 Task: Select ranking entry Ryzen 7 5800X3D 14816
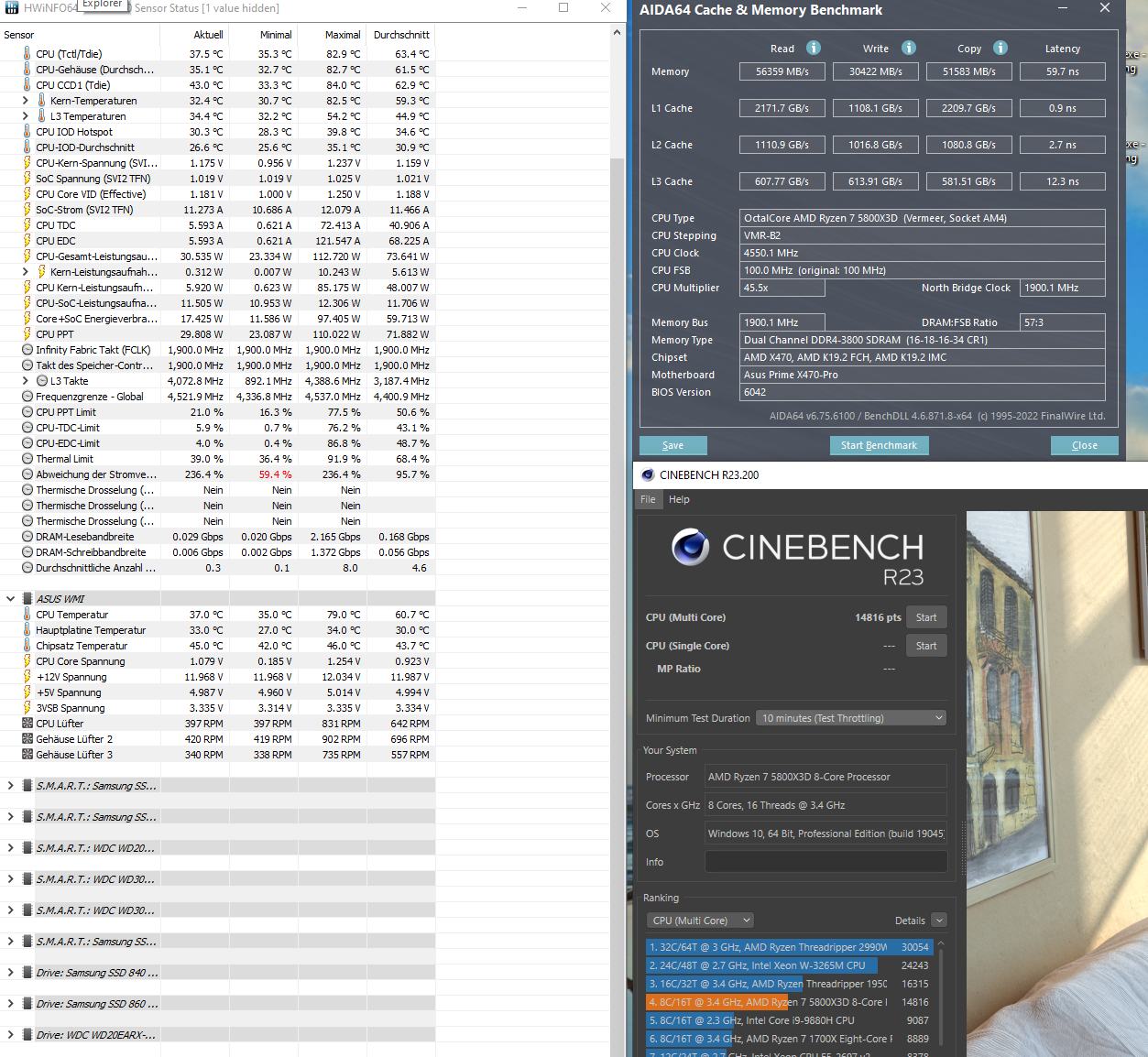[790, 1002]
